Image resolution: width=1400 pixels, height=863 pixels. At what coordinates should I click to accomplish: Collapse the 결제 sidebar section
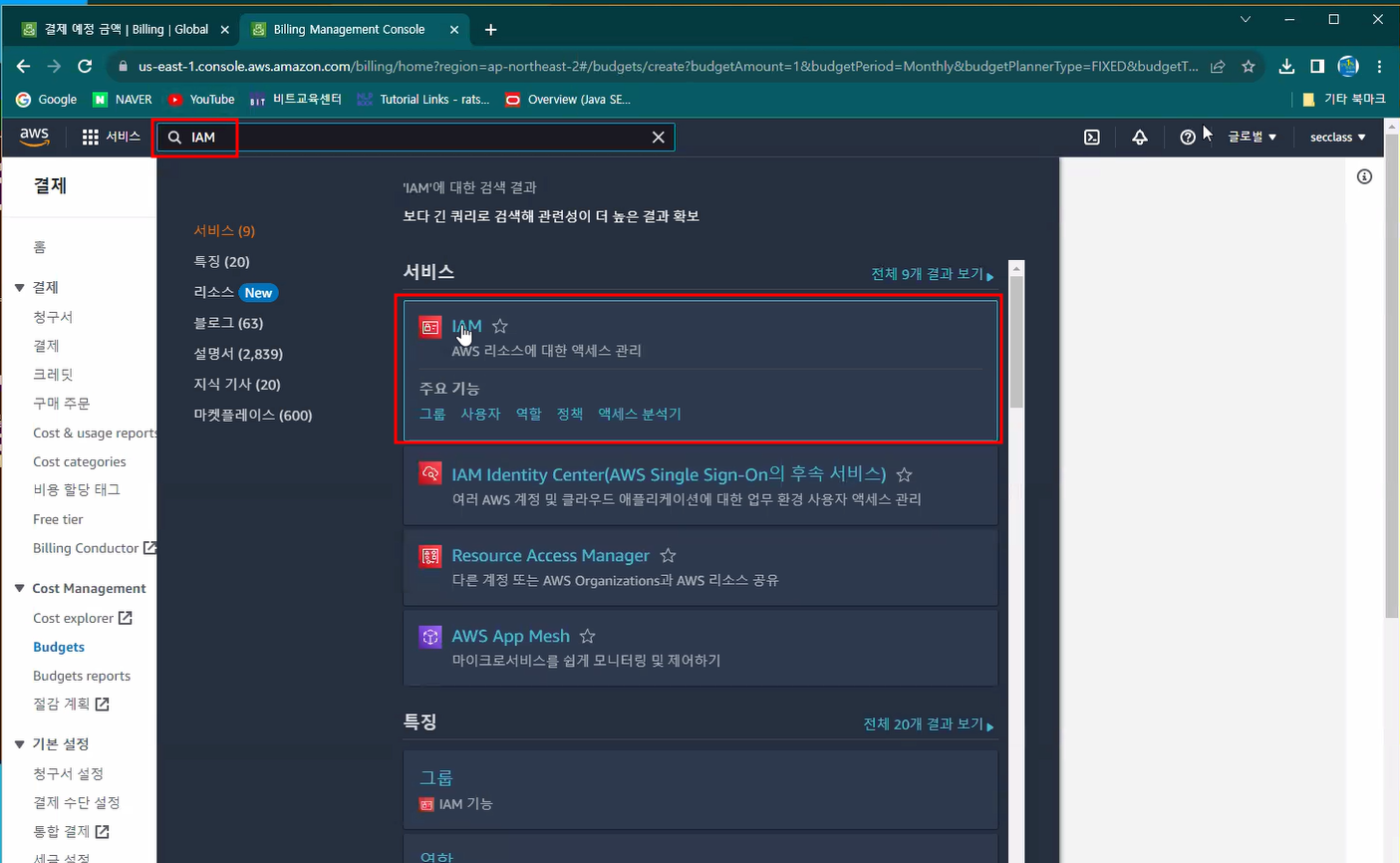[19, 287]
